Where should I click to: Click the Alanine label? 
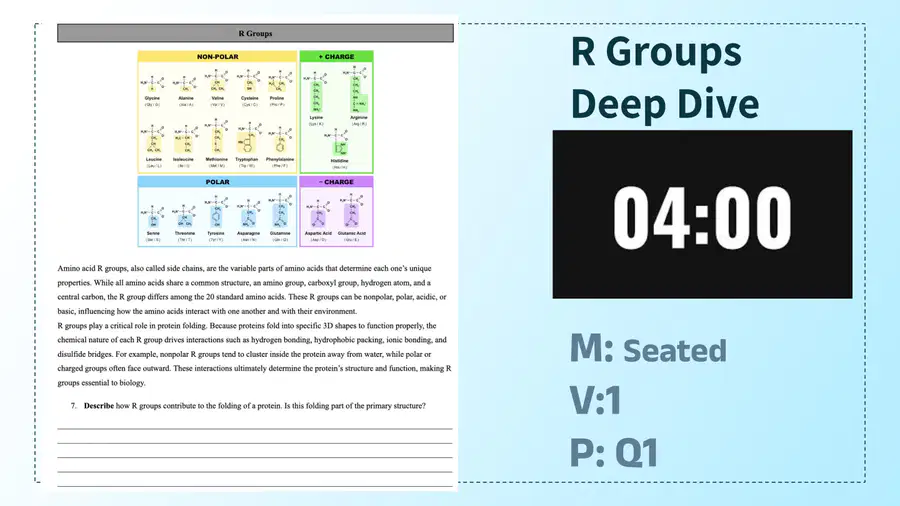point(186,98)
